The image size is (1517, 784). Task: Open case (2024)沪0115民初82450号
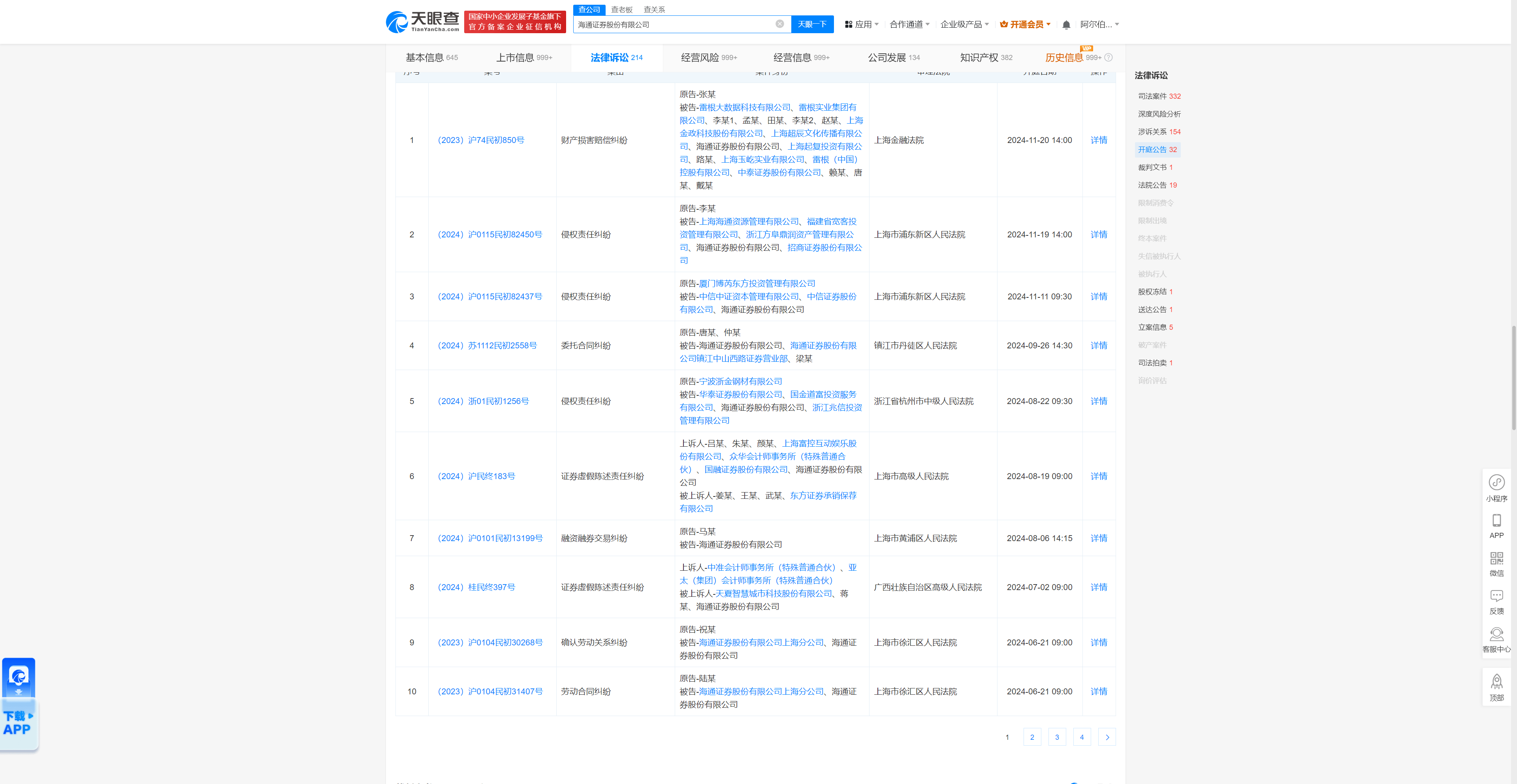[489, 234]
